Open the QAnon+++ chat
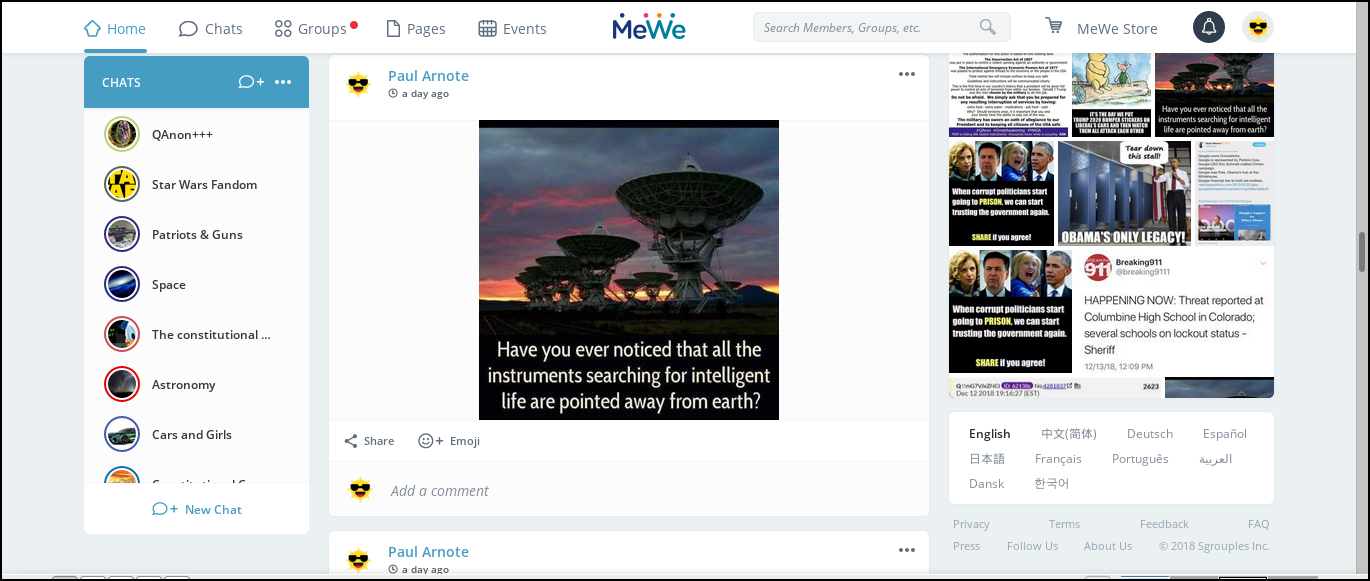This screenshot has width=1370, height=581. pos(196,134)
